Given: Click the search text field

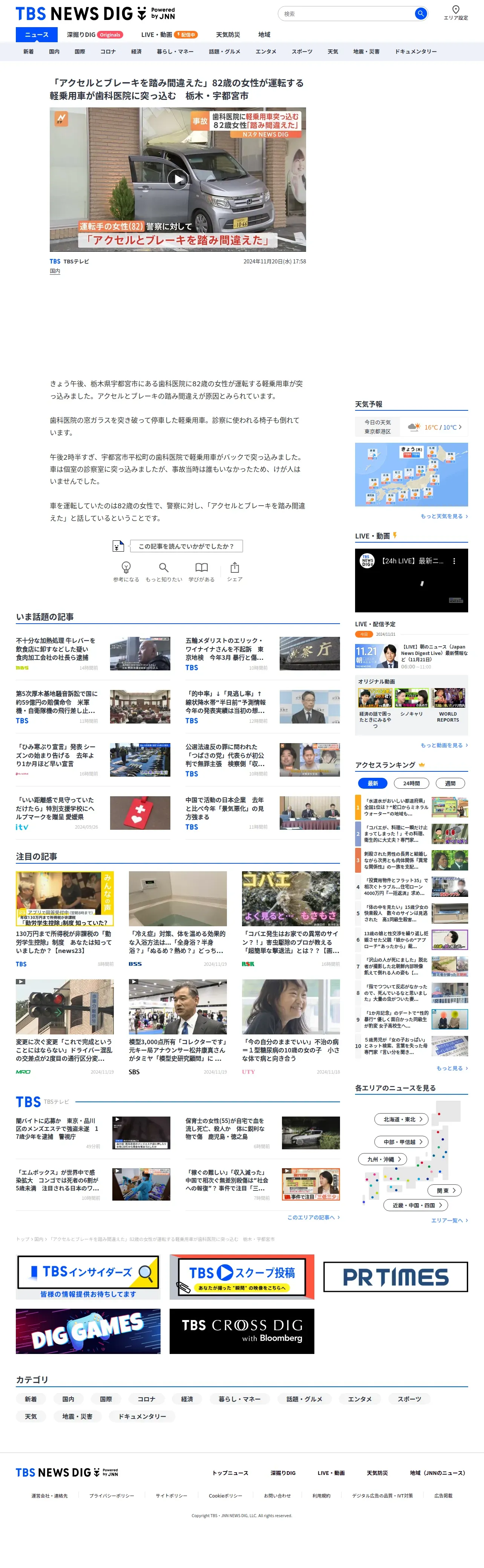Looking at the screenshot, I should coord(347,14).
